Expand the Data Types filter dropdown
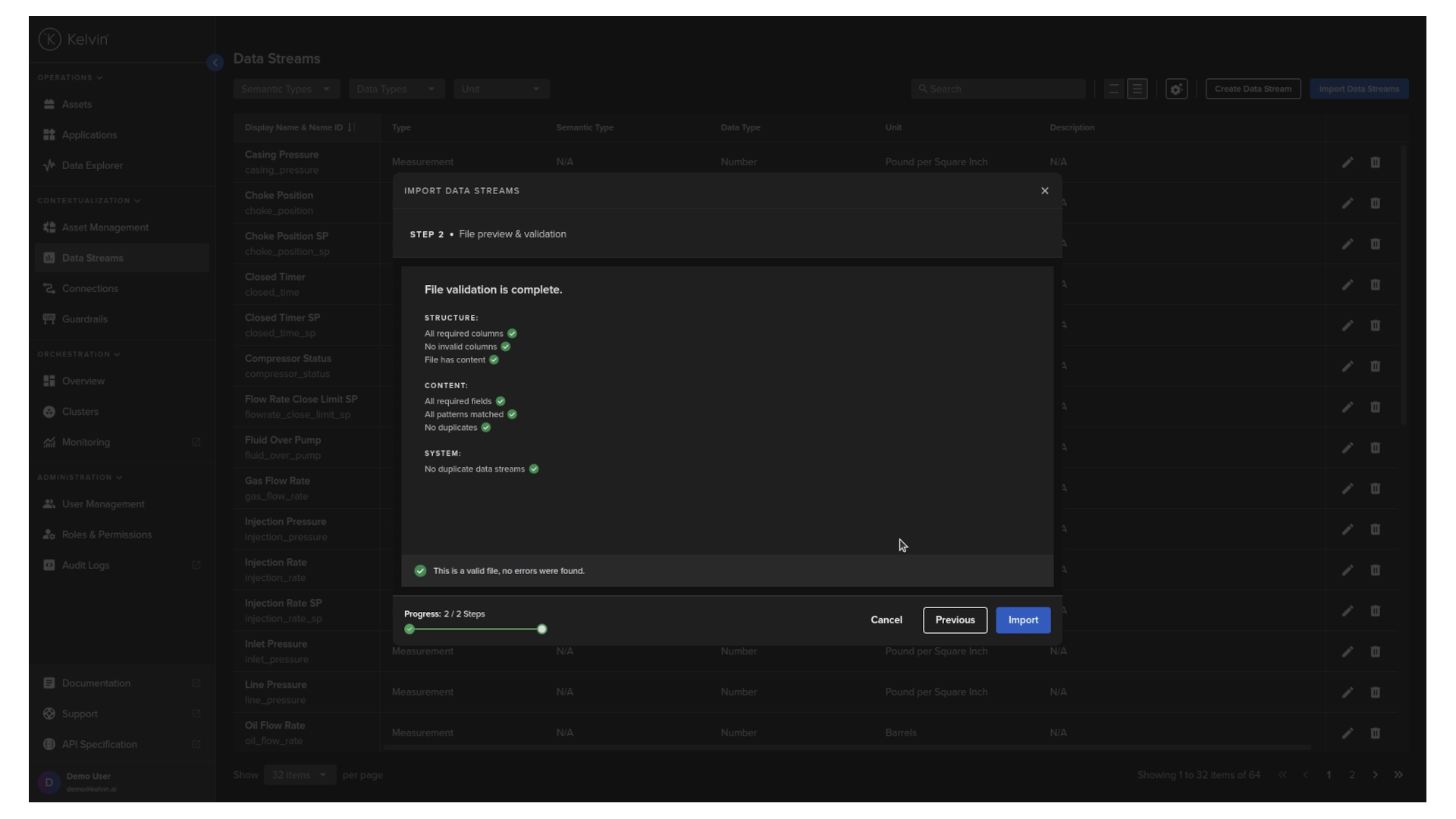This screenshot has width=1456, height=819. pyautogui.click(x=396, y=89)
